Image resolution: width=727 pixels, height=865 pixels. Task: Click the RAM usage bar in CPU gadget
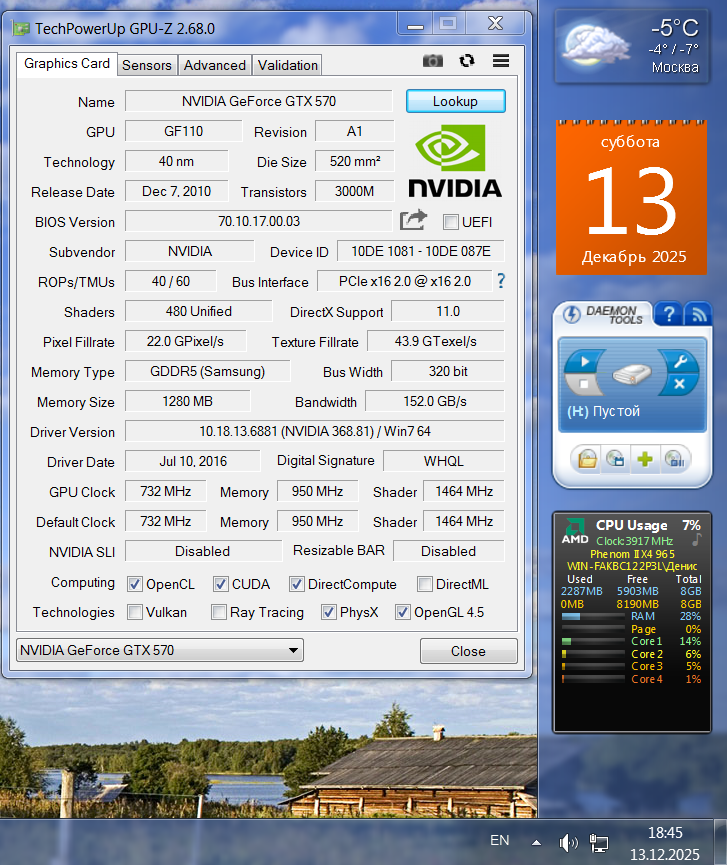(x=592, y=616)
